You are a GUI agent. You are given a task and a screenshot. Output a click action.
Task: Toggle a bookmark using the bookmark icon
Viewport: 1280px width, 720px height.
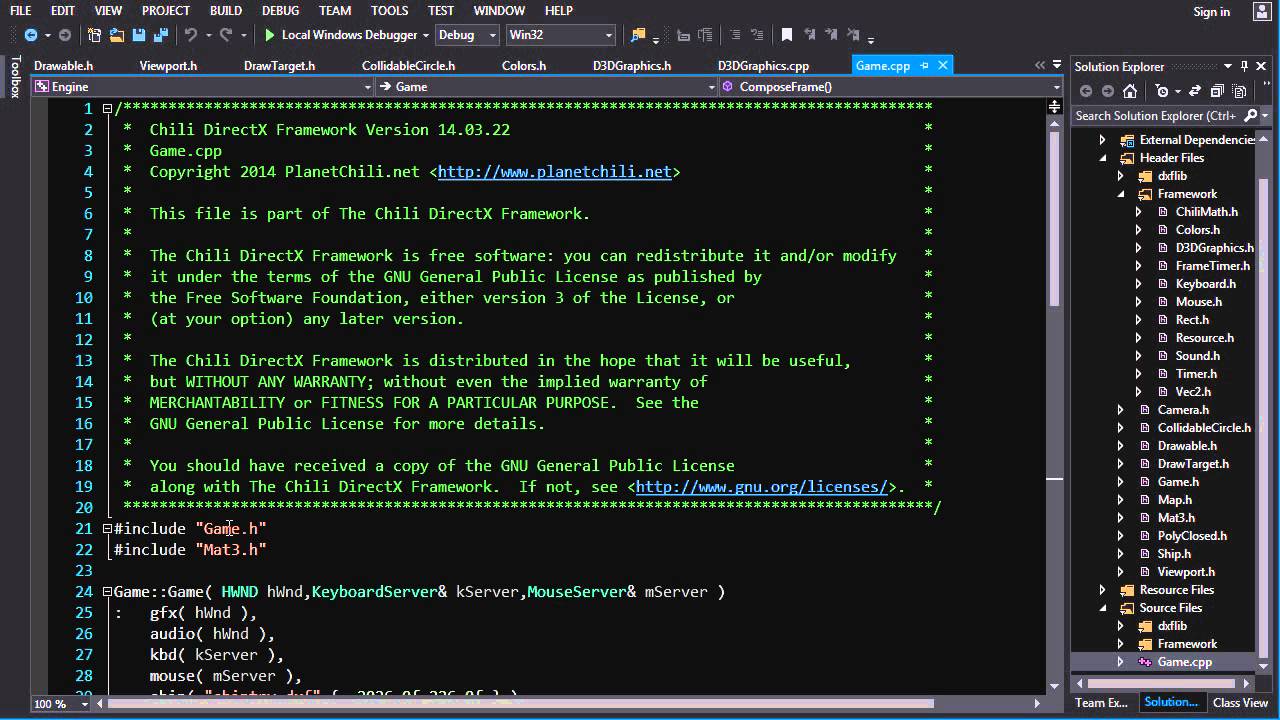click(787, 35)
